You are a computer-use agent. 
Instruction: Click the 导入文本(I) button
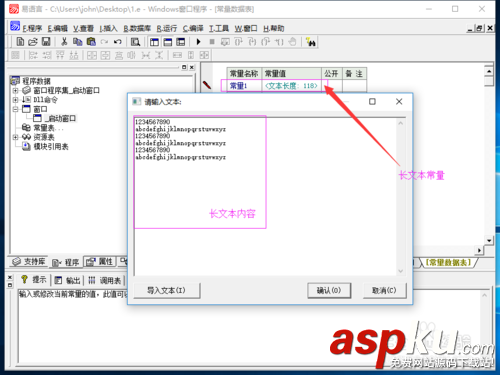(x=167, y=290)
